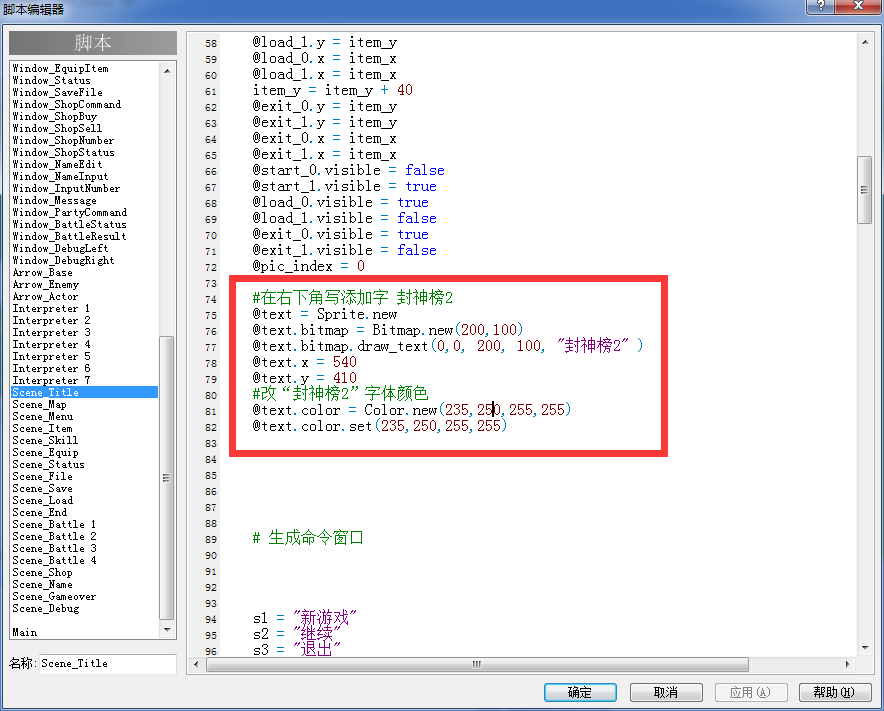Select the Window_DebugRight script
This screenshot has width=884, height=711.
click(85, 260)
